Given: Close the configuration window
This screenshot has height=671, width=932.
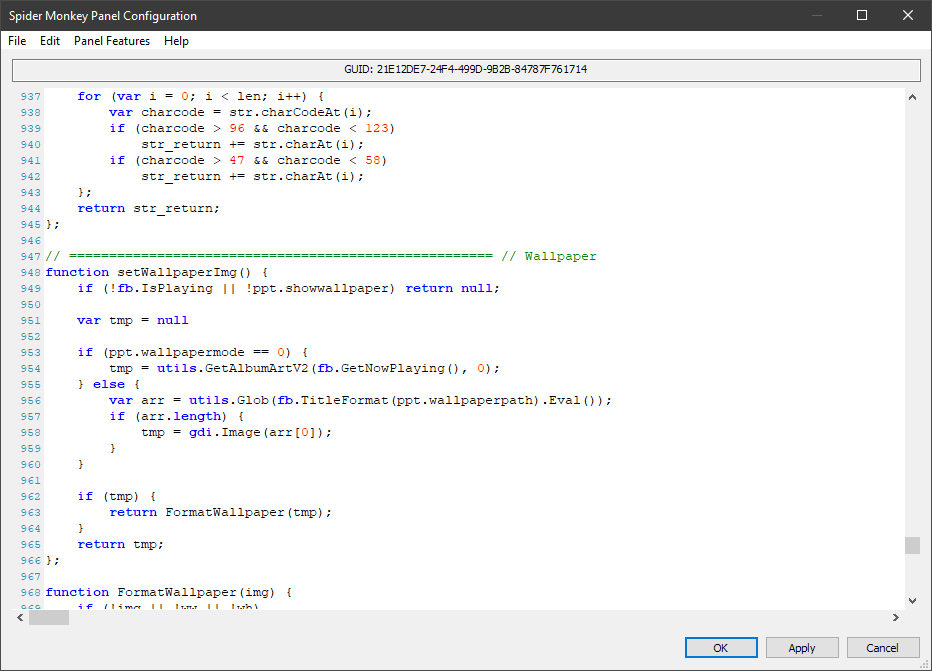Looking at the screenshot, I should coord(908,15).
